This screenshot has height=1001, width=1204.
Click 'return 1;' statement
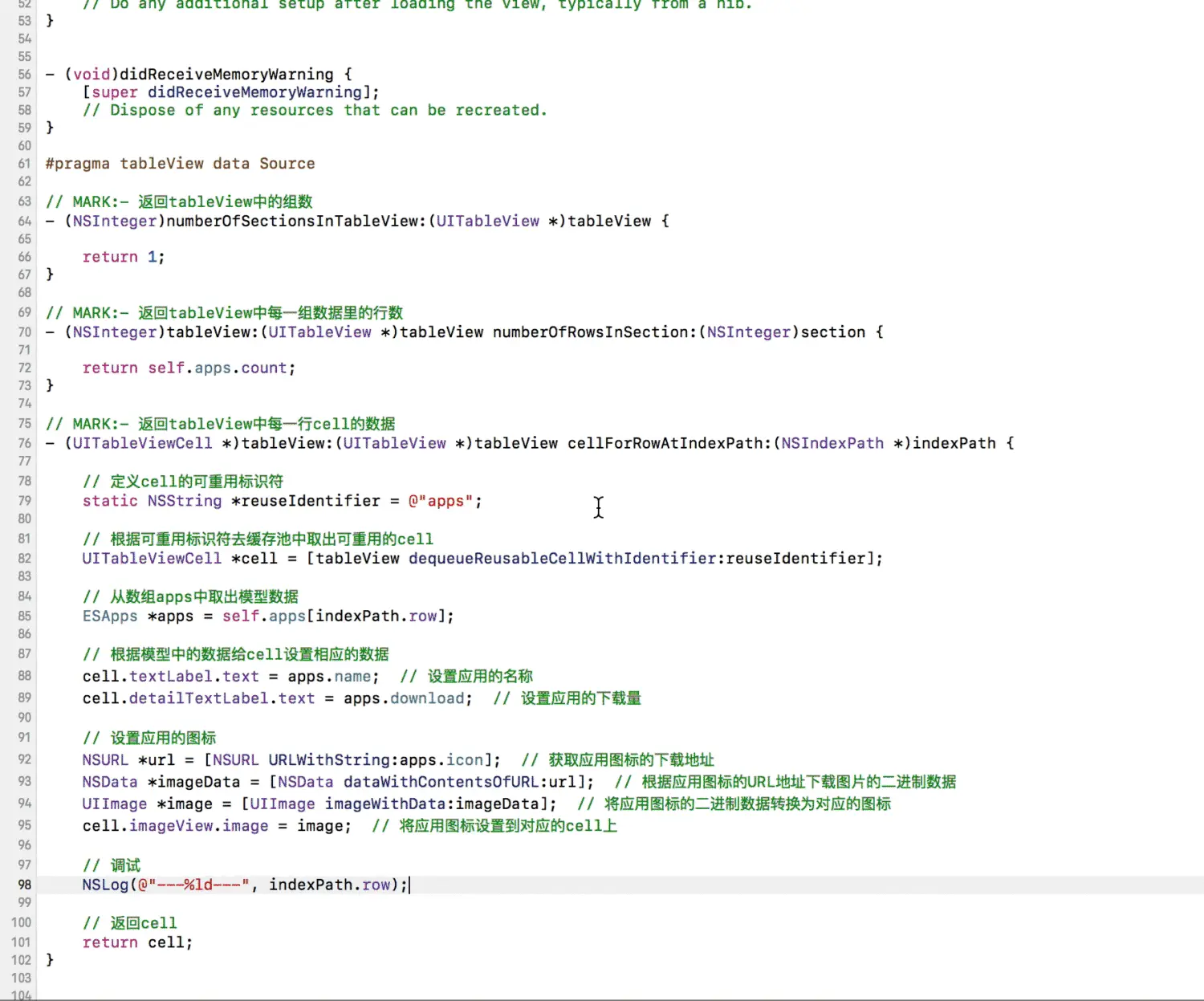pos(124,257)
